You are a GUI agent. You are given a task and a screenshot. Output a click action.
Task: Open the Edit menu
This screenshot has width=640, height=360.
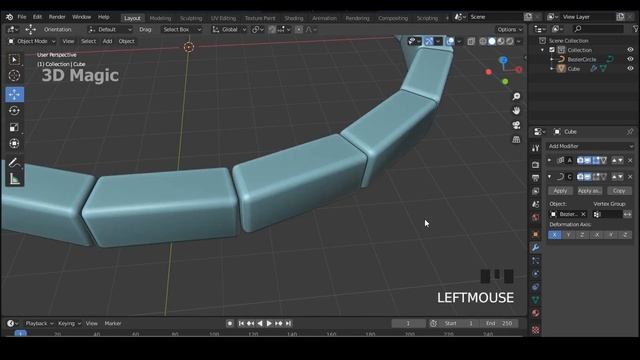pyautogui.click(x=37, y=17)
